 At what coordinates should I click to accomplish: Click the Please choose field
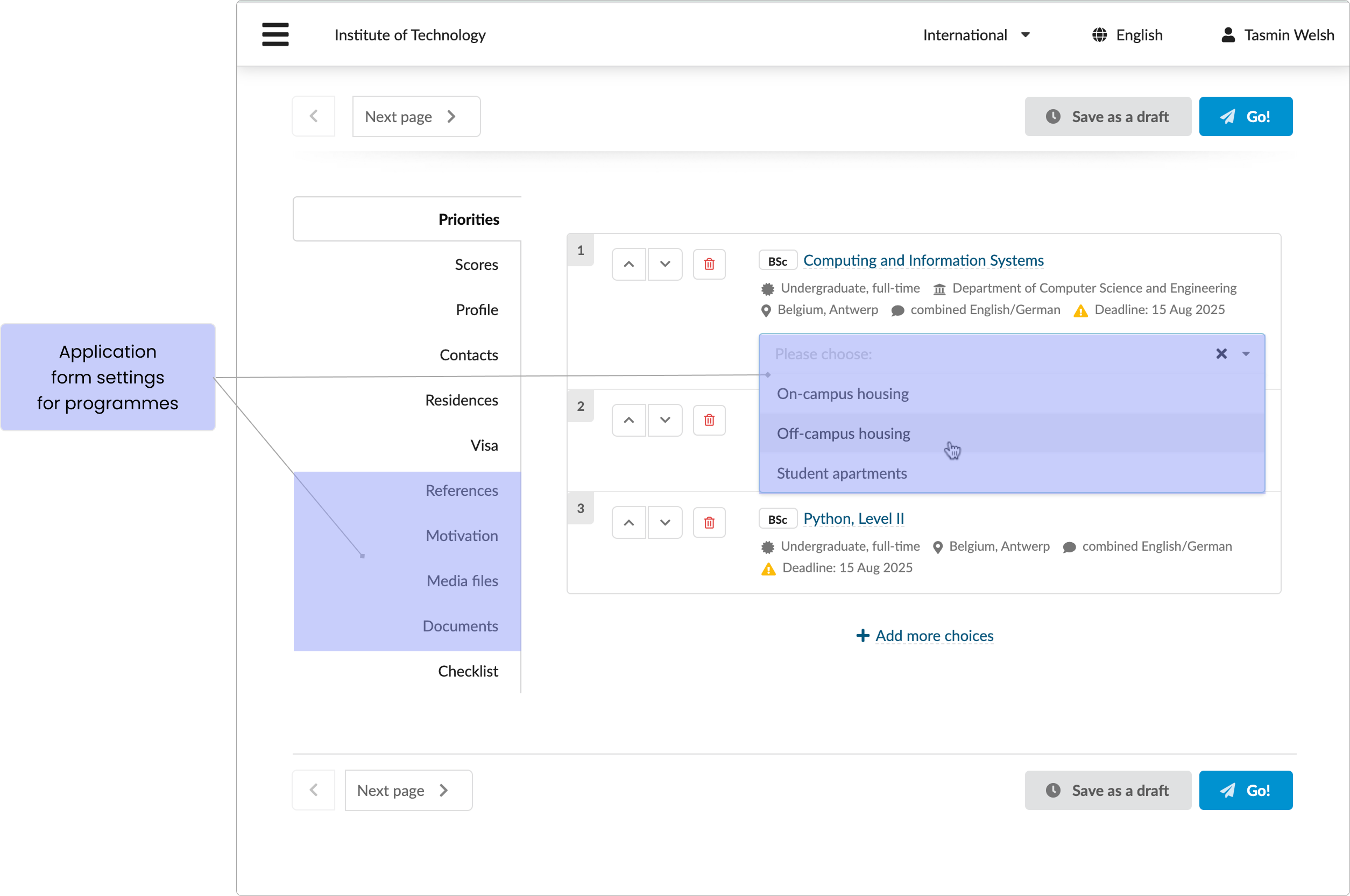point(1012,354)
